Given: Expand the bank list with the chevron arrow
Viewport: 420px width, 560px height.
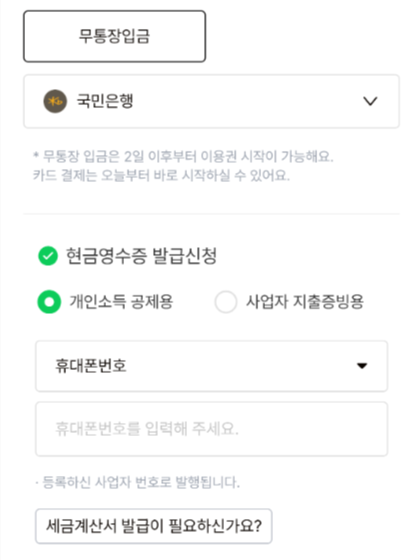Looking at the screenshot, I should point(370,101).
